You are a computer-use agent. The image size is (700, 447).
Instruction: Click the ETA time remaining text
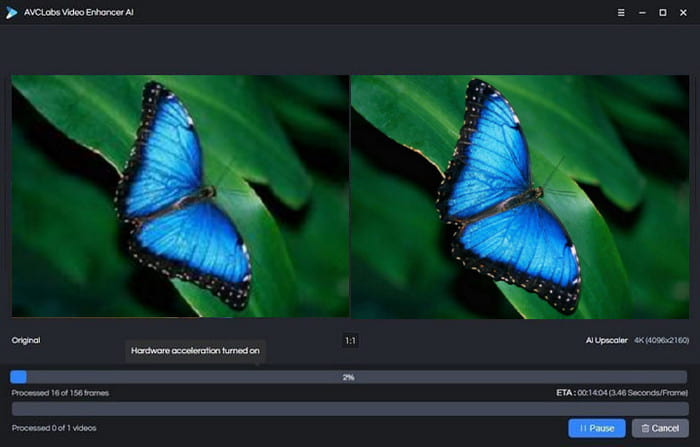[x=621, y=393]
